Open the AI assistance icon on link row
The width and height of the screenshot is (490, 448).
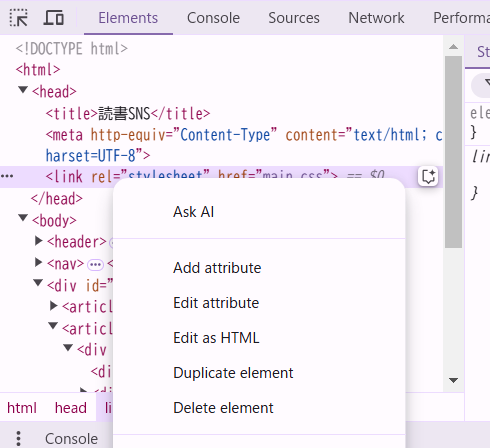(428, 176)
